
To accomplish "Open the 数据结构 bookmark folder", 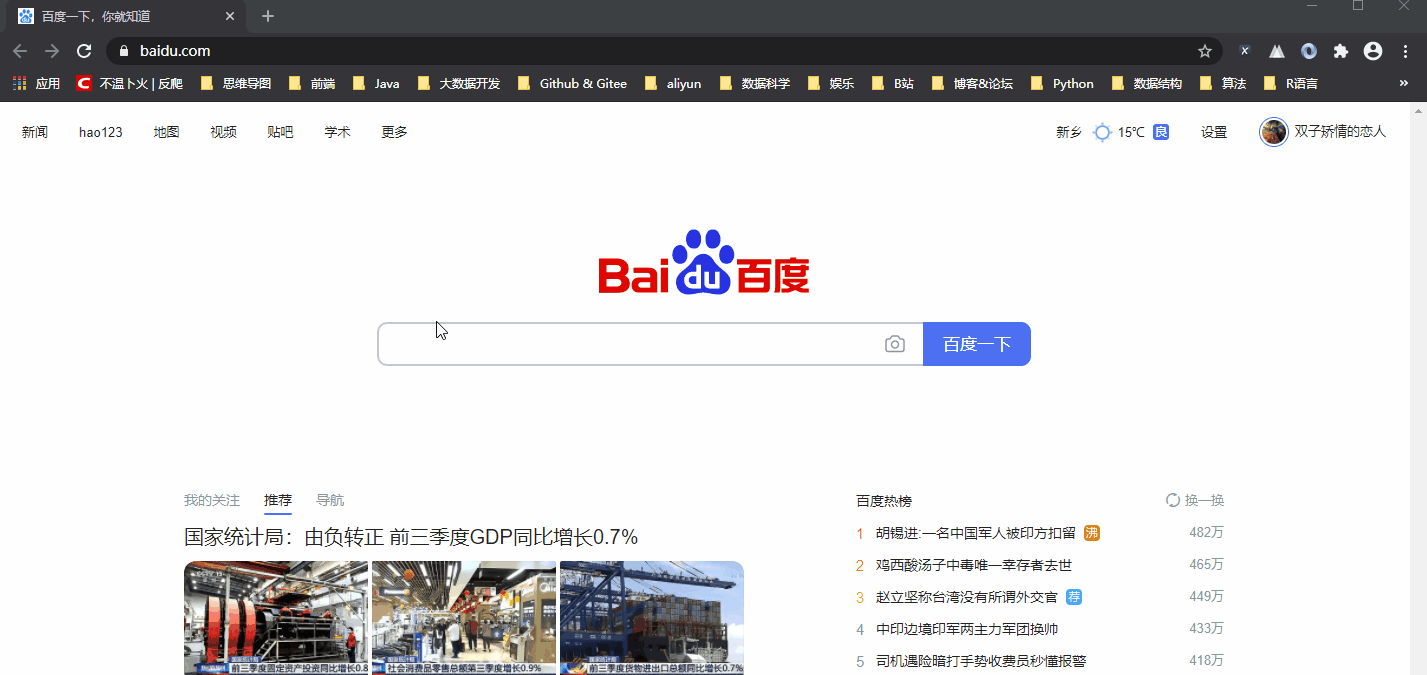I will click(x=1147, y=84).
